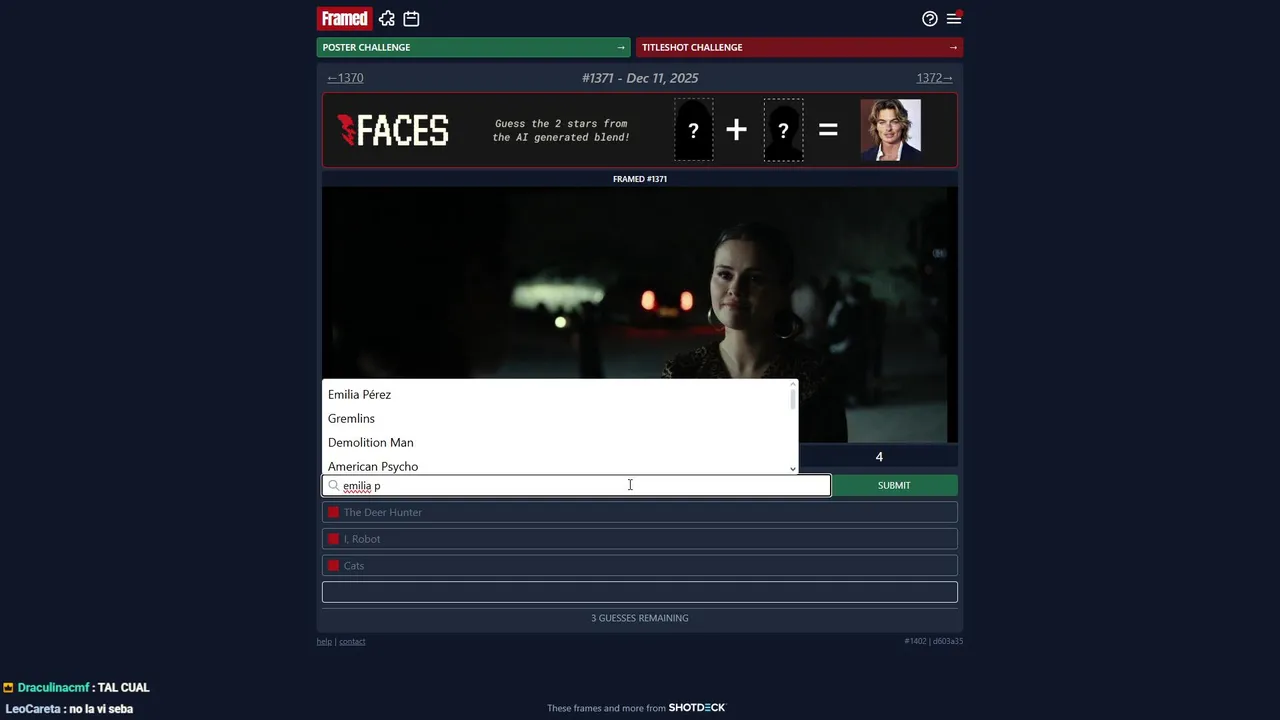Click the second mystery face silhouette
This screenshot has width=1280, height=720.
coord(783,130)
